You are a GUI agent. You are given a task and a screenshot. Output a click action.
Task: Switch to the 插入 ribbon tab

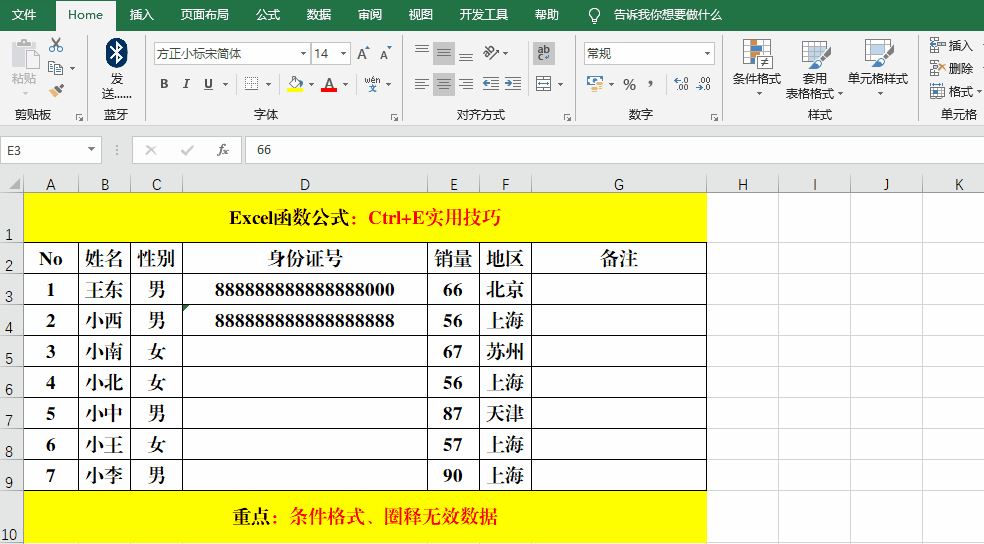[142, 15]
